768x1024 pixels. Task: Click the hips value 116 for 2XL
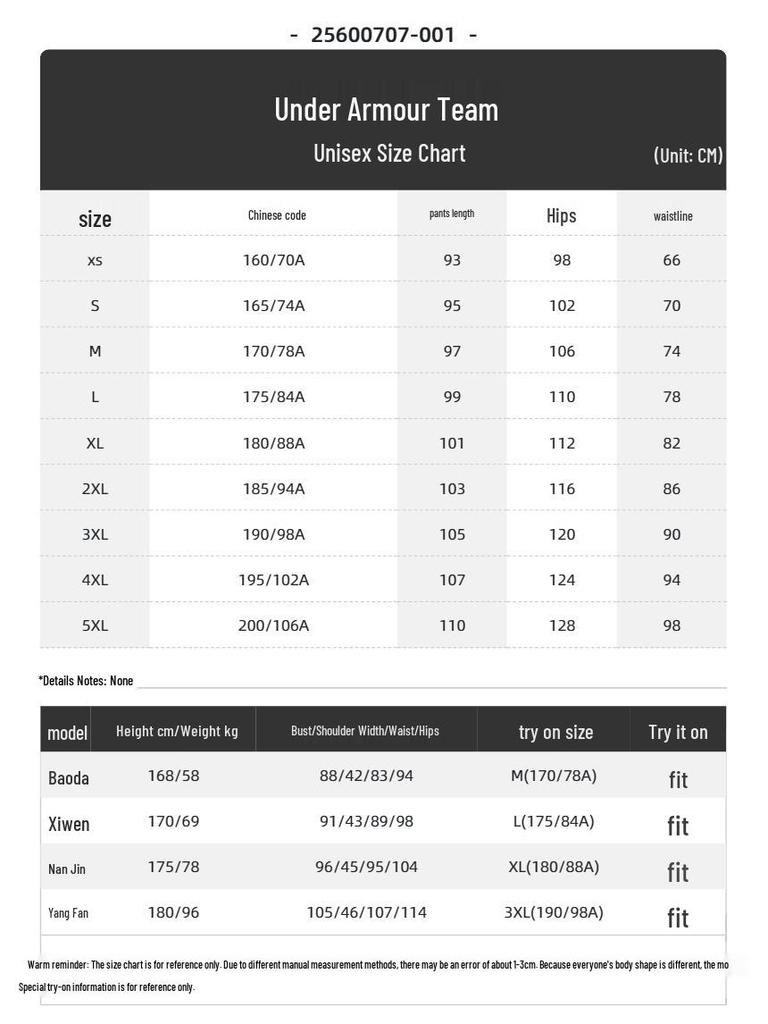click(562, 488)
